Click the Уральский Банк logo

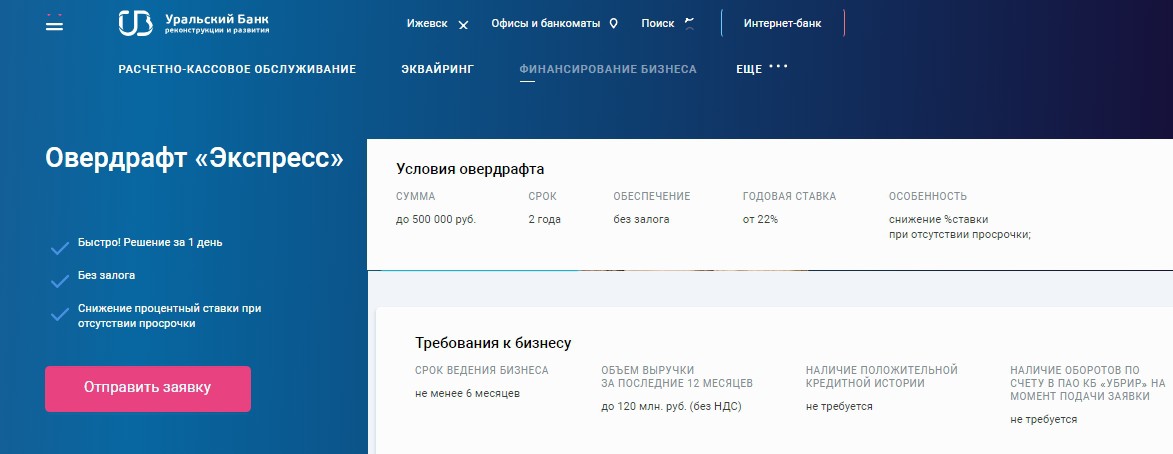194,23
